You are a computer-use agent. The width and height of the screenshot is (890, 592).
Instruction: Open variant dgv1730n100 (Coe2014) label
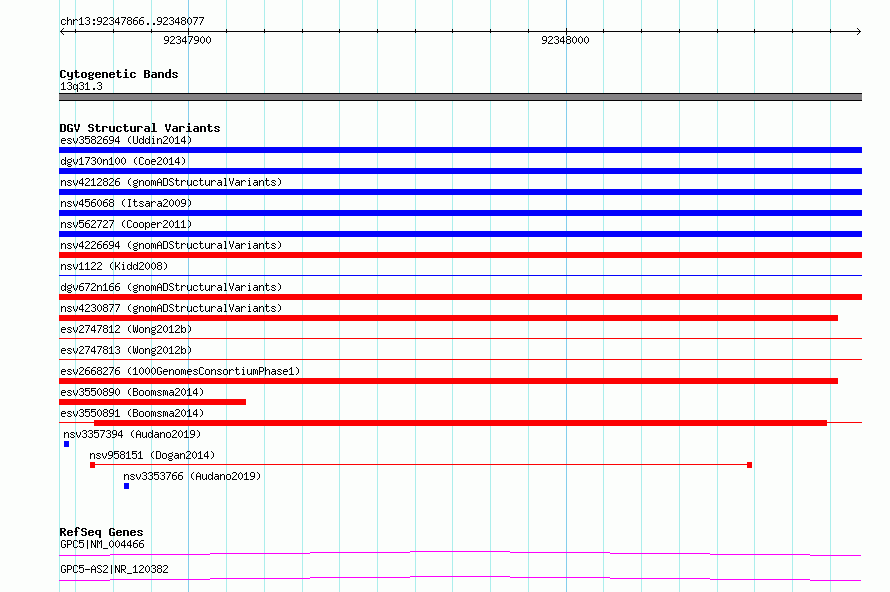pyautogui.click(x=123, y=161)
